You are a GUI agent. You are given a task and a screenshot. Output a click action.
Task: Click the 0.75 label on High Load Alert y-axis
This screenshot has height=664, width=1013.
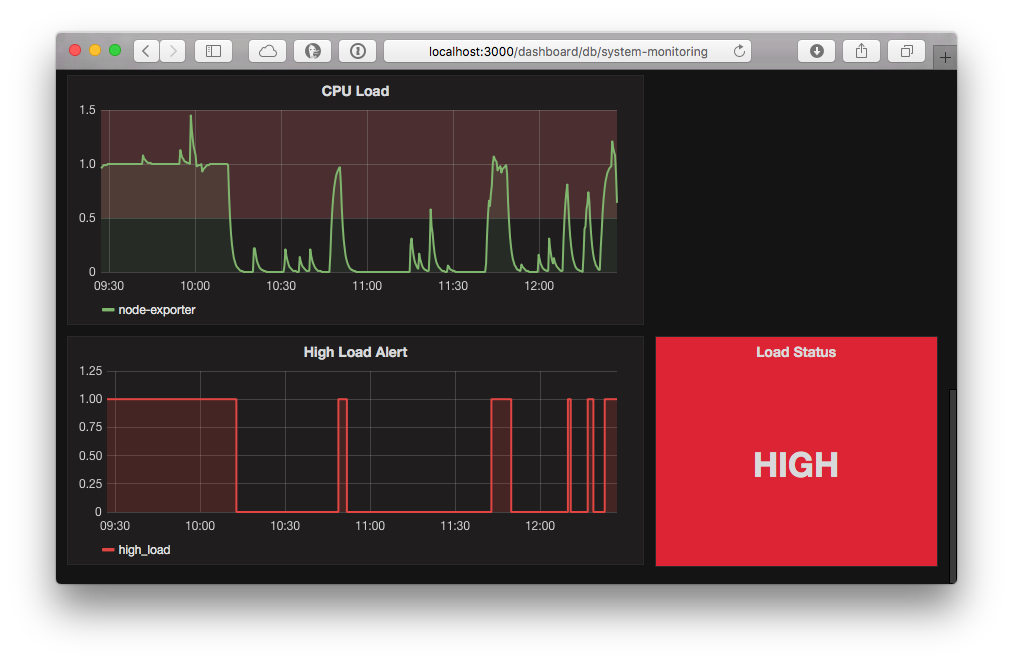point(90,427)
